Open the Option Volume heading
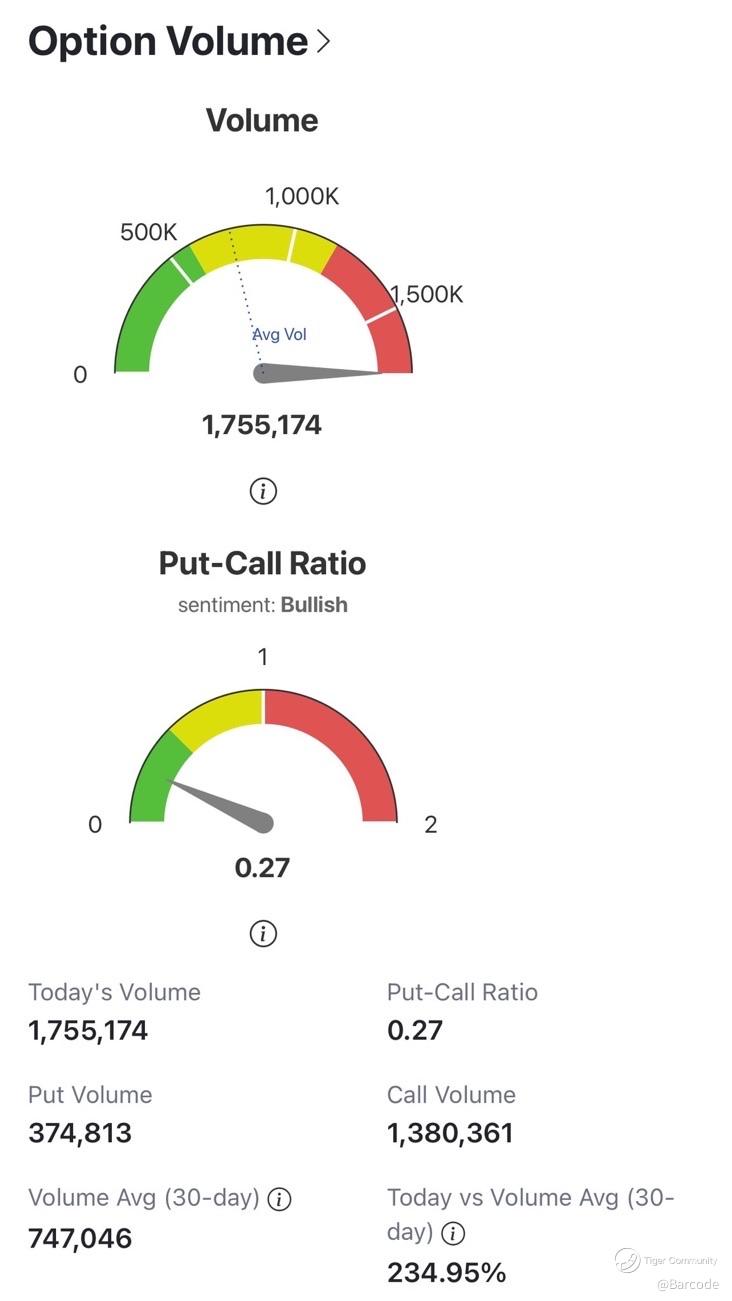This screenshot has height=1301, width=732. 168,42
